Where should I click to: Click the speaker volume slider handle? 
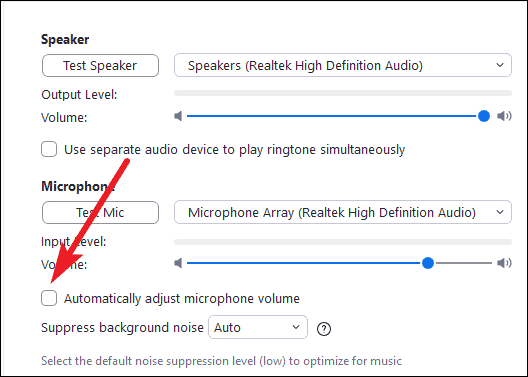point(484,116)
